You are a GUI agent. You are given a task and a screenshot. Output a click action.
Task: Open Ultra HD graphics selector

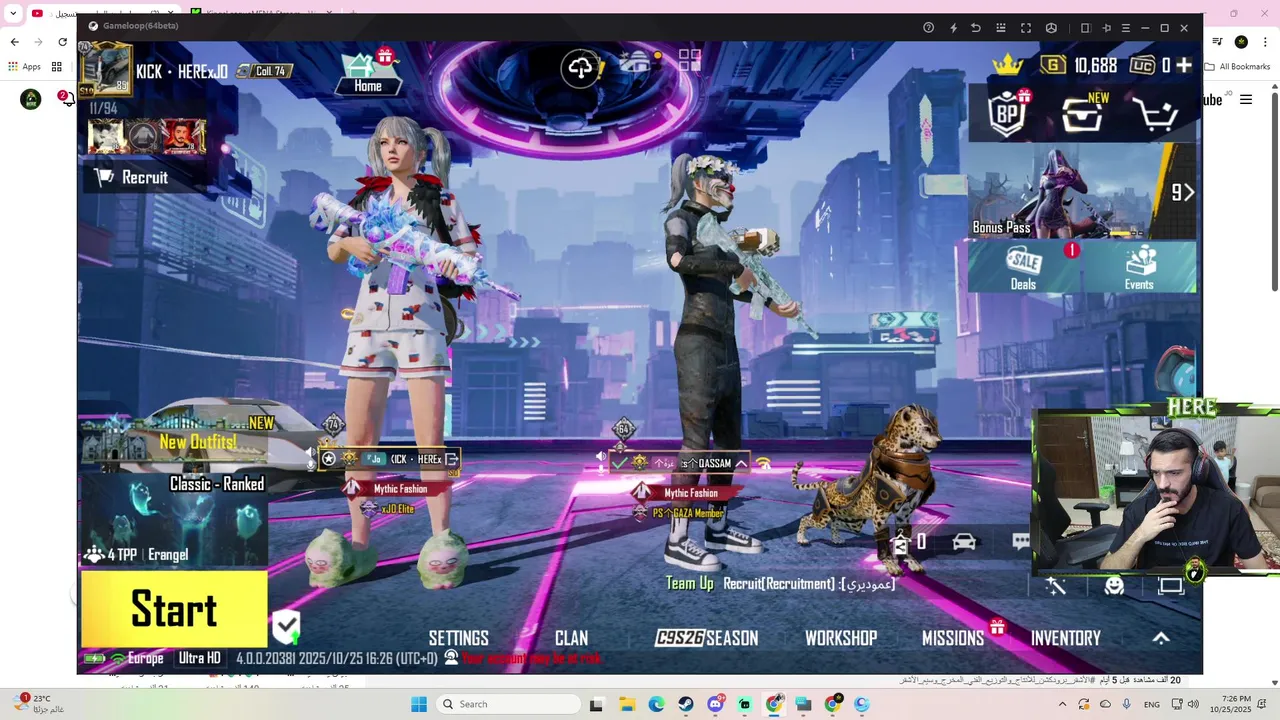(200, 658)
